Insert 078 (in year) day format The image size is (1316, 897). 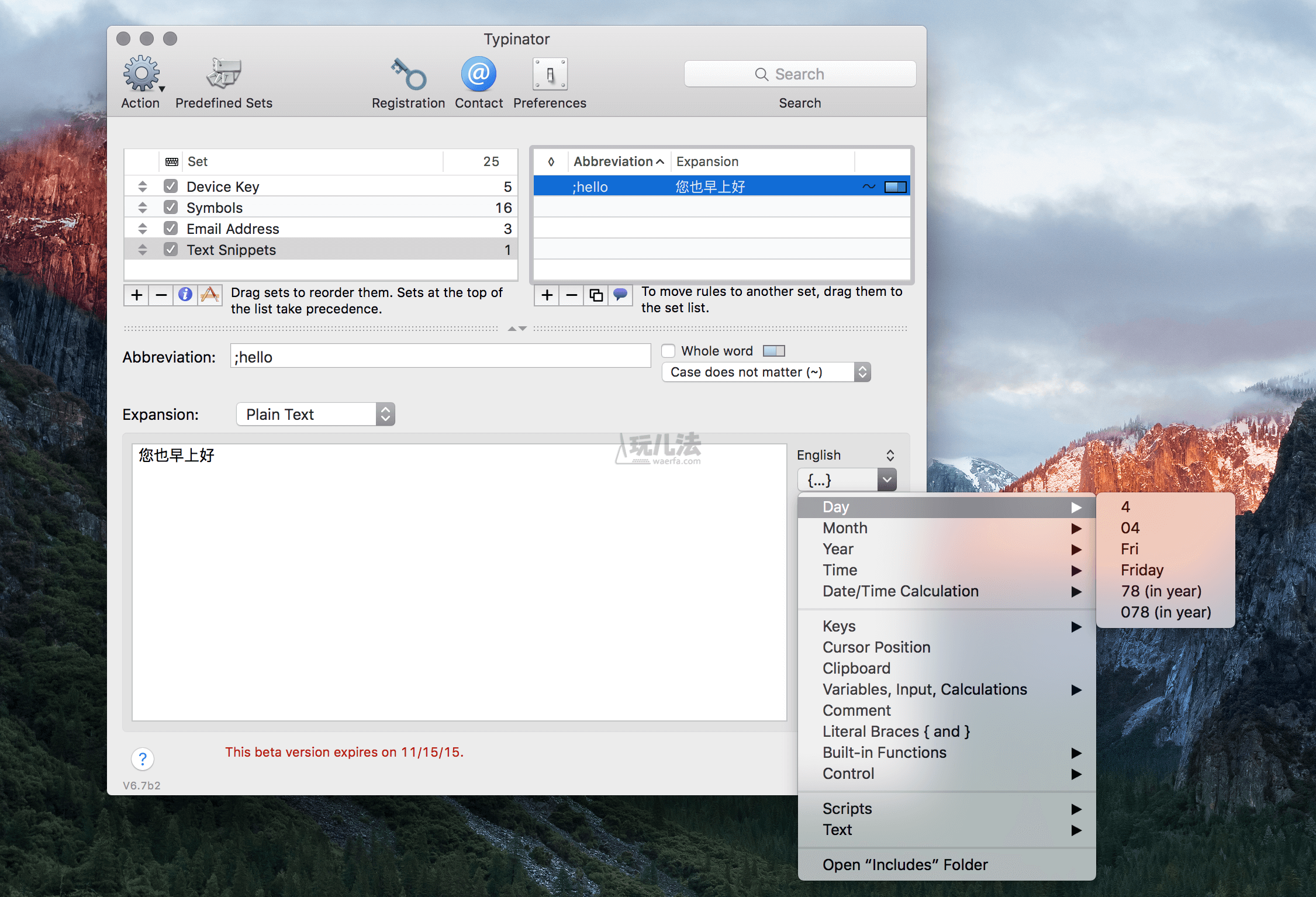coord(1165,612)
